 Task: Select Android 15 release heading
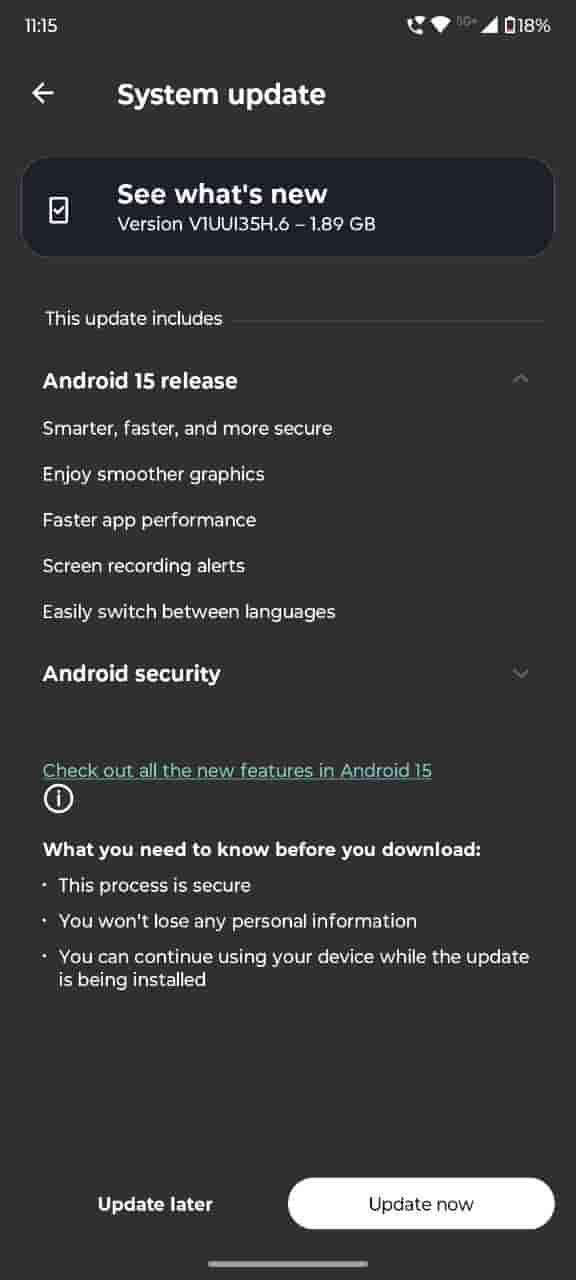140,381
